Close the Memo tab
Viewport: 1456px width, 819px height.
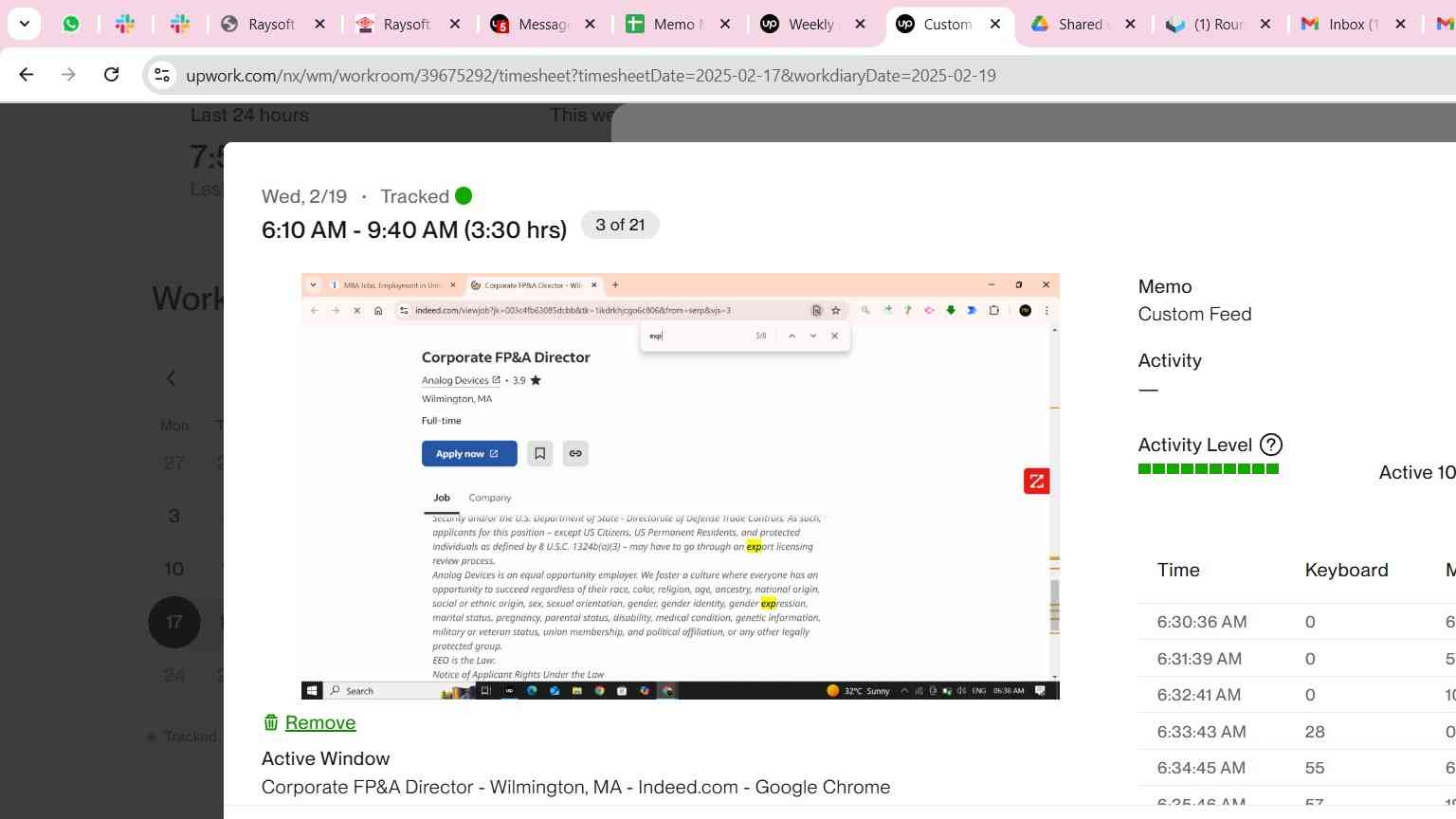coord(725,24)
